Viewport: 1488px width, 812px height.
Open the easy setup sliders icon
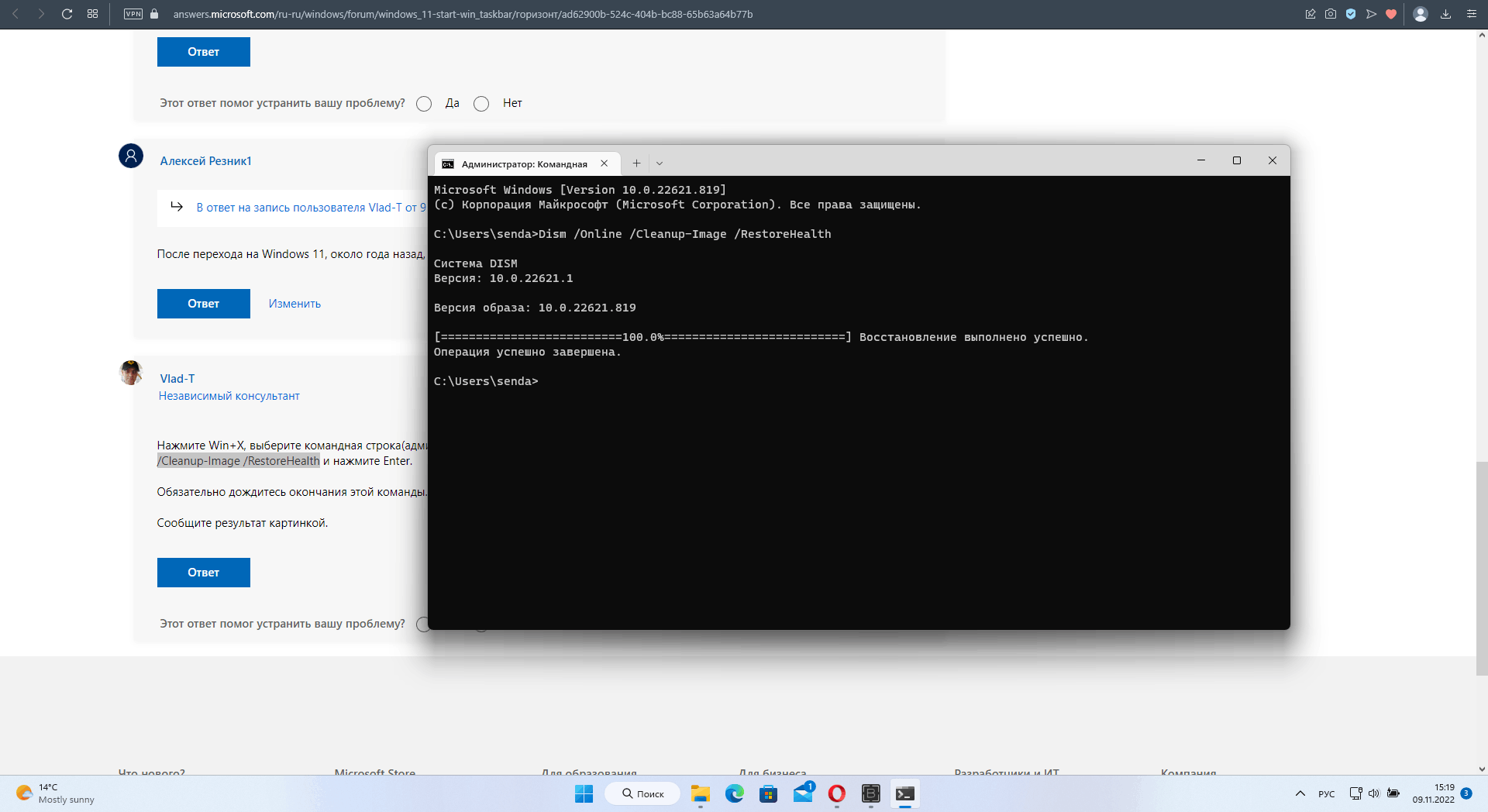1471,14
